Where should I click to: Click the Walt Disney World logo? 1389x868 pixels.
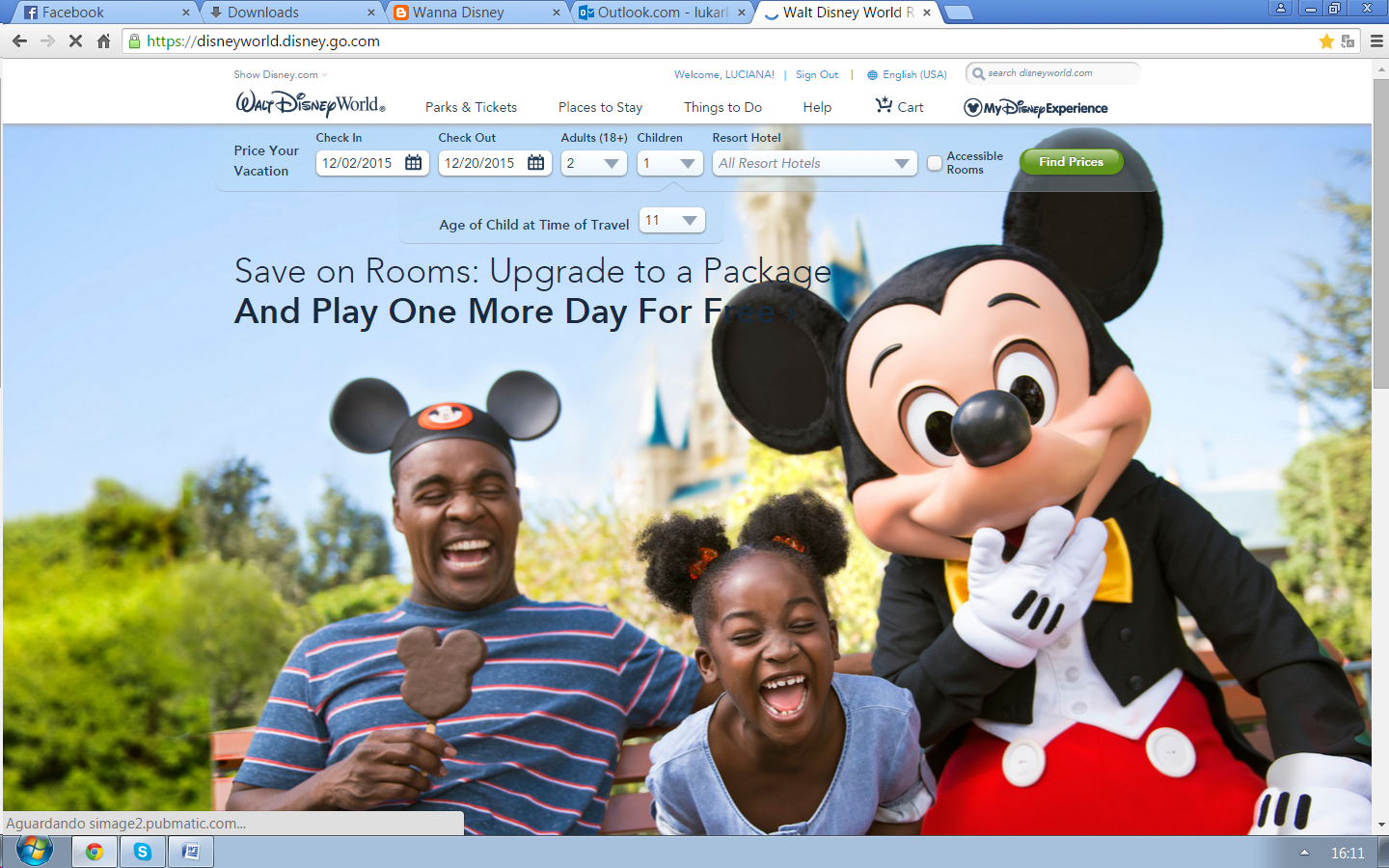[311, 104]
